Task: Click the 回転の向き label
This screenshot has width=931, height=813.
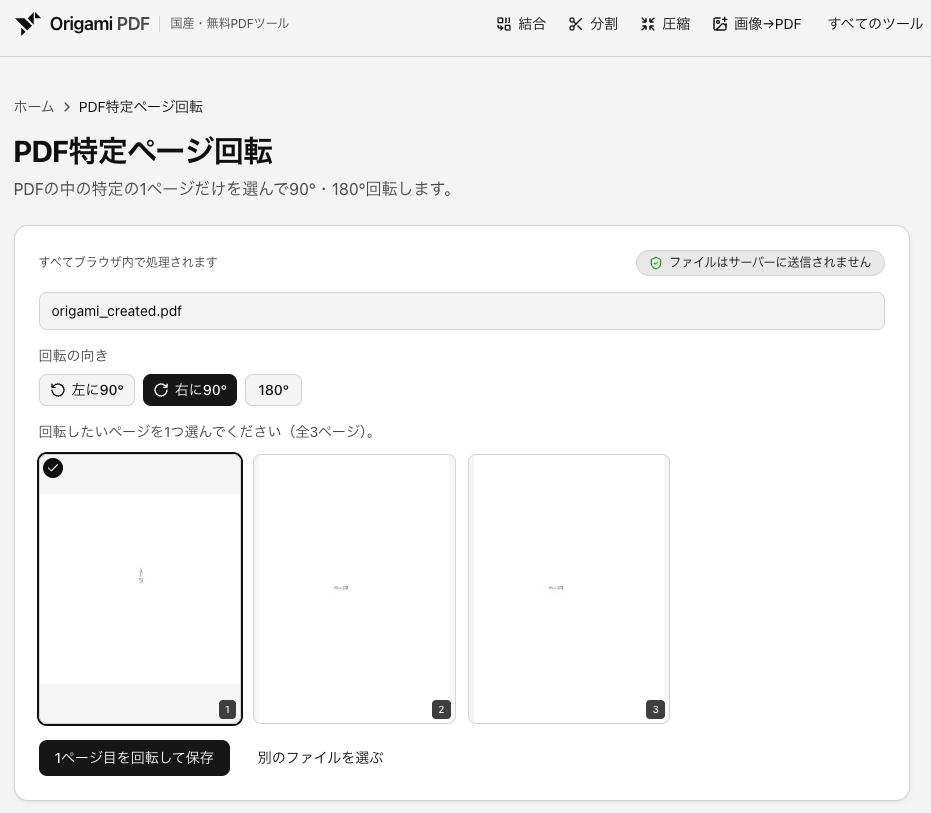Action: click(73, 356)
